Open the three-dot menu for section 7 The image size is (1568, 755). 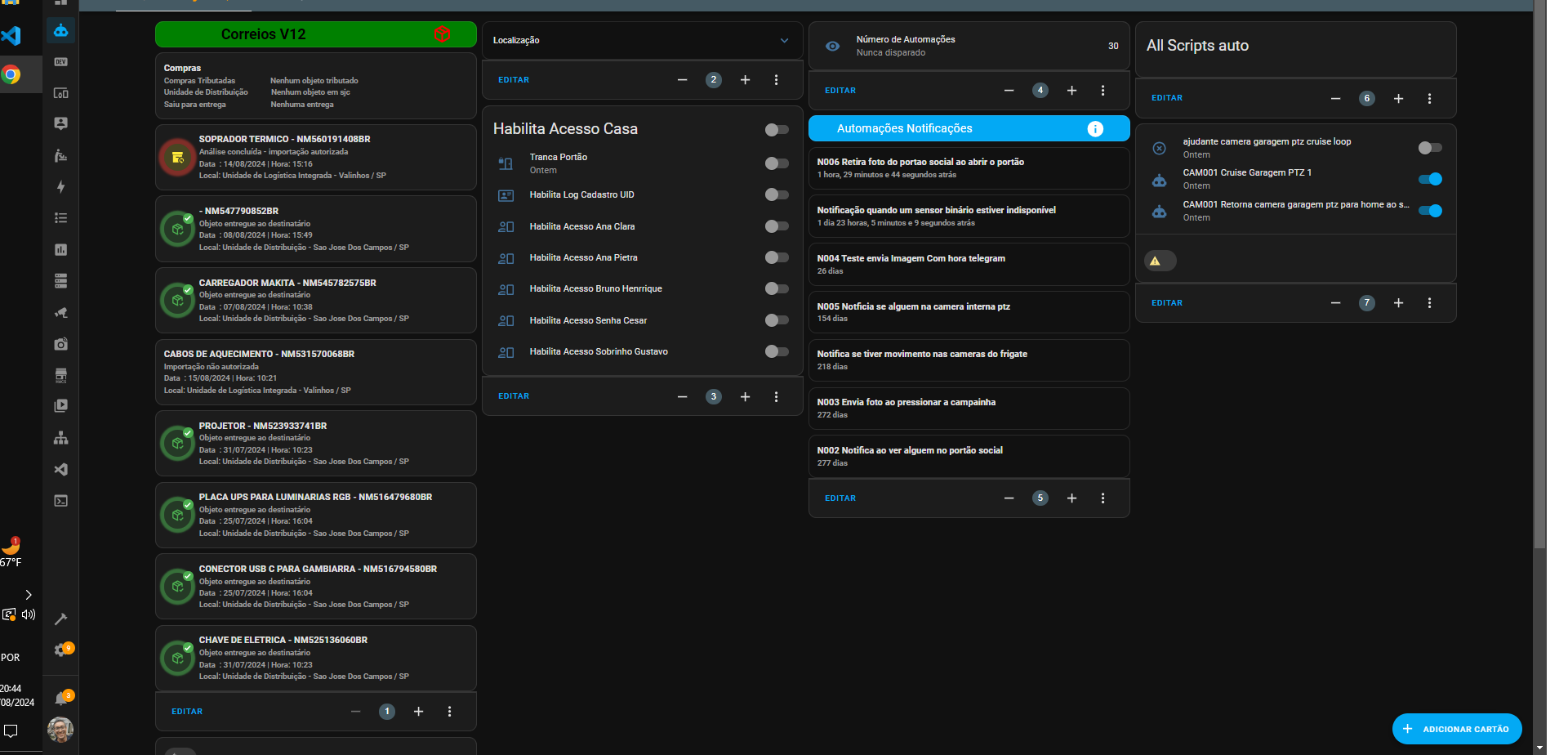pyautogui.click(x=1429, y=303)
